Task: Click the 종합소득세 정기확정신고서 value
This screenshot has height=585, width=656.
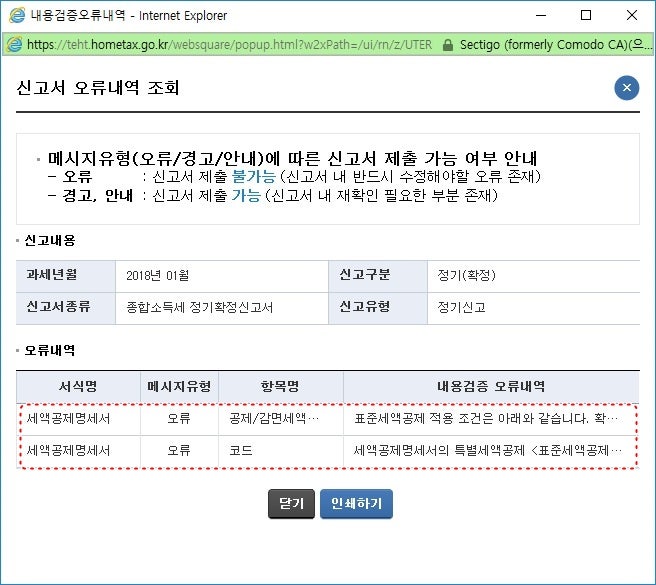Action: (200, 308)
